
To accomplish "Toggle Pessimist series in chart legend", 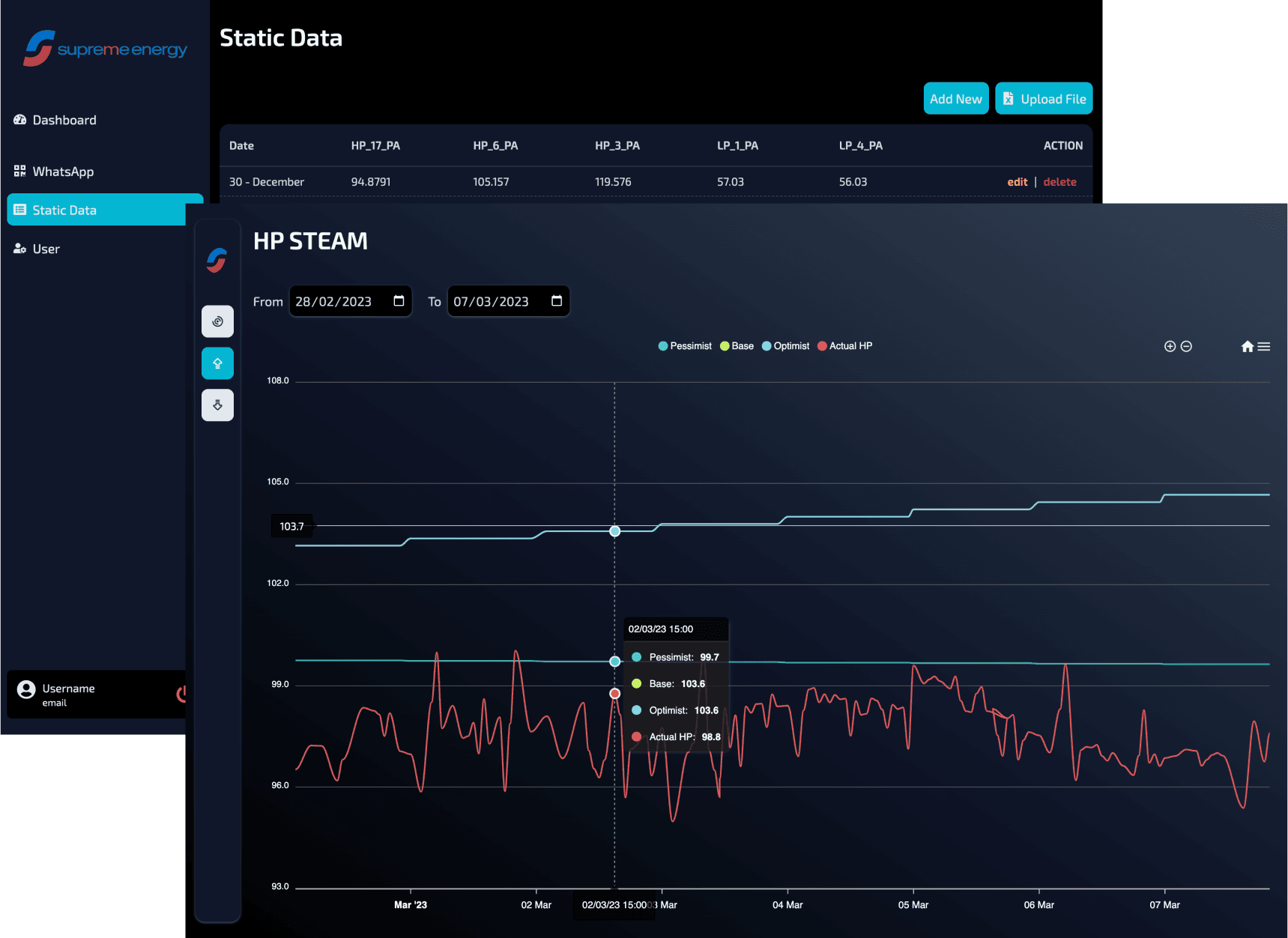I will (x=685, y=346).
